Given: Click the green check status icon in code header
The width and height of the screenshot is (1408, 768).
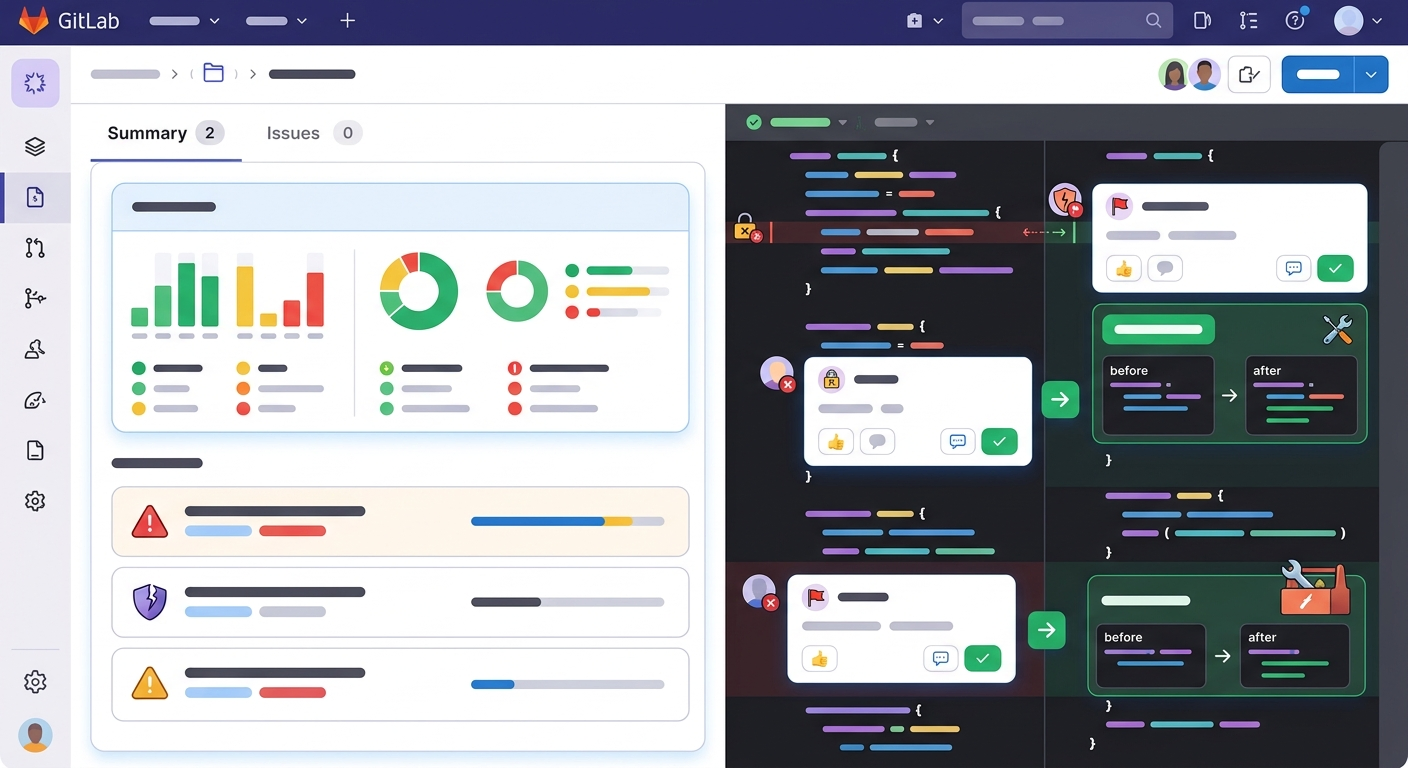Looking at the screenshot, I should click(754, 122).
